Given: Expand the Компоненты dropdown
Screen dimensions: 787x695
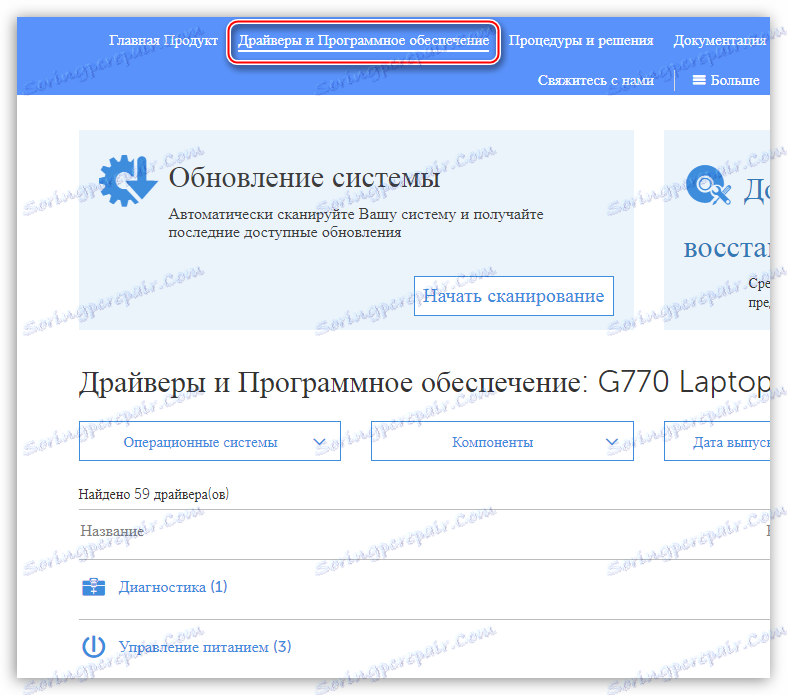Looking at the screenshot, I should 502,441.
